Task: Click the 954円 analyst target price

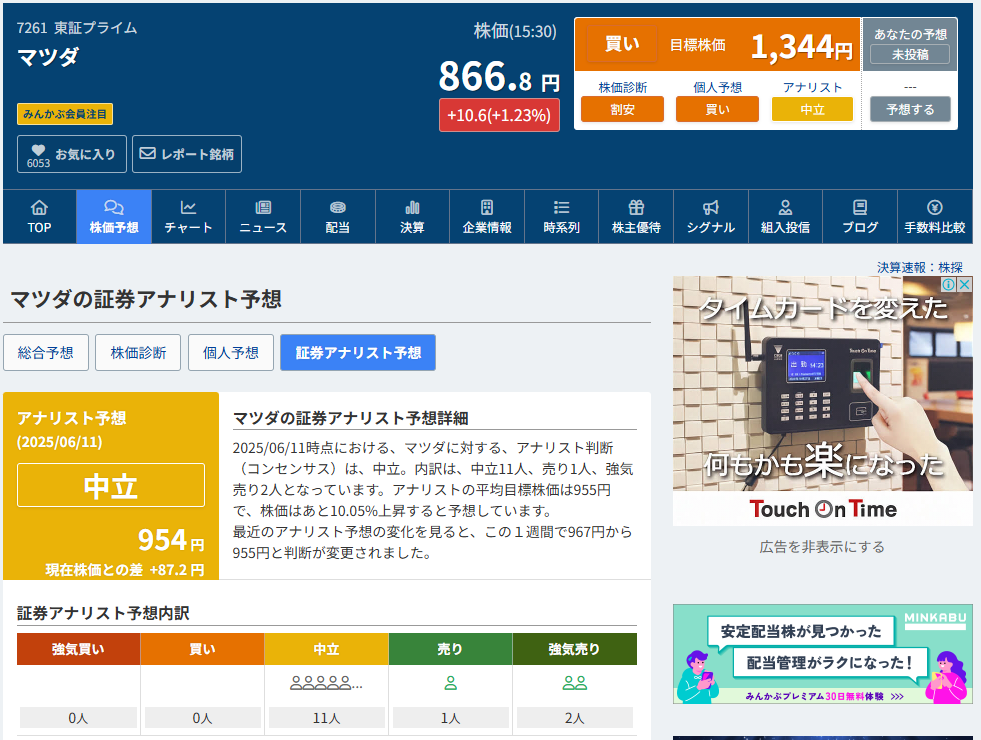Action: point(171,540)
